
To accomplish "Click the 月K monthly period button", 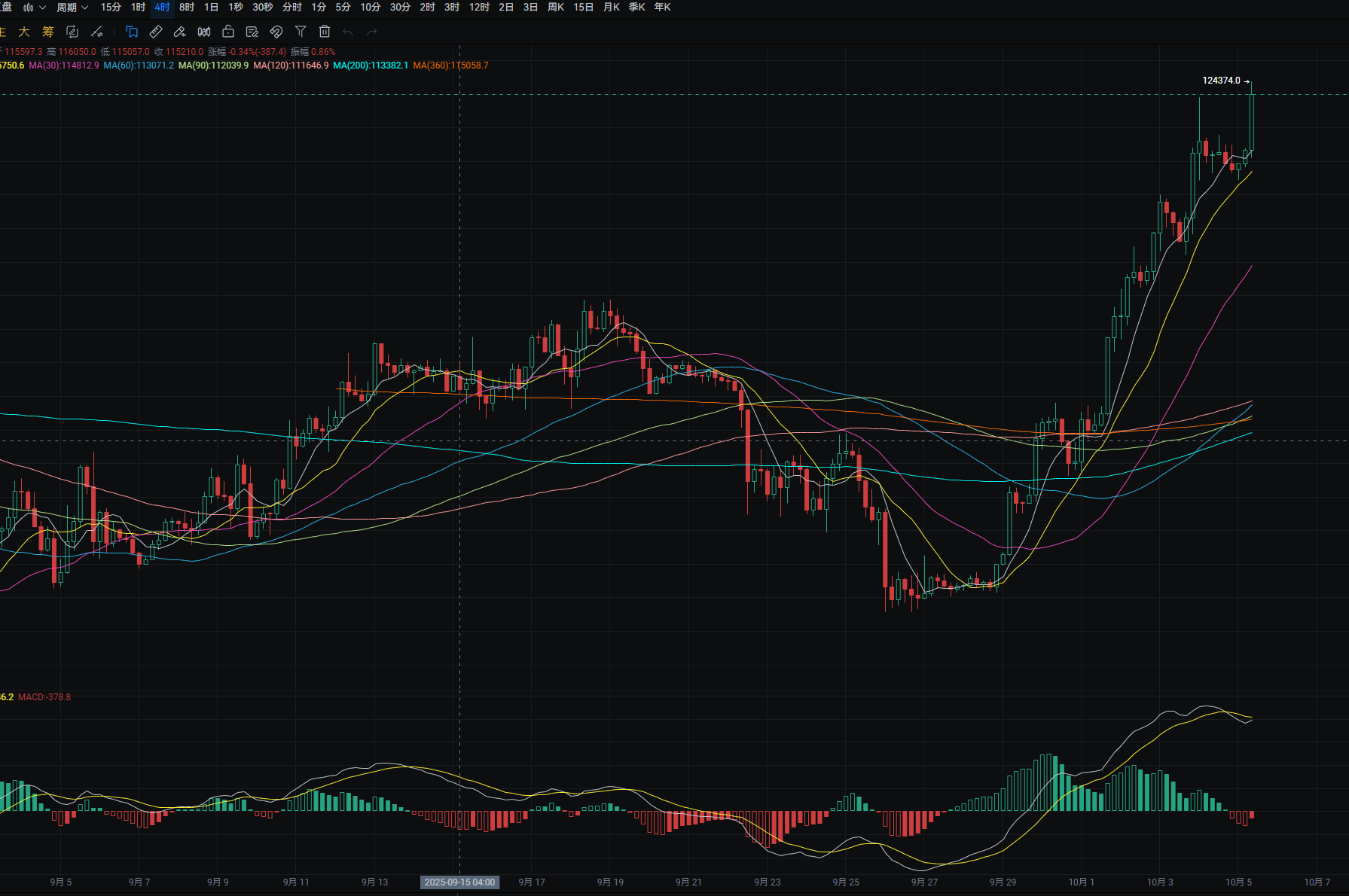I will 612,8.
